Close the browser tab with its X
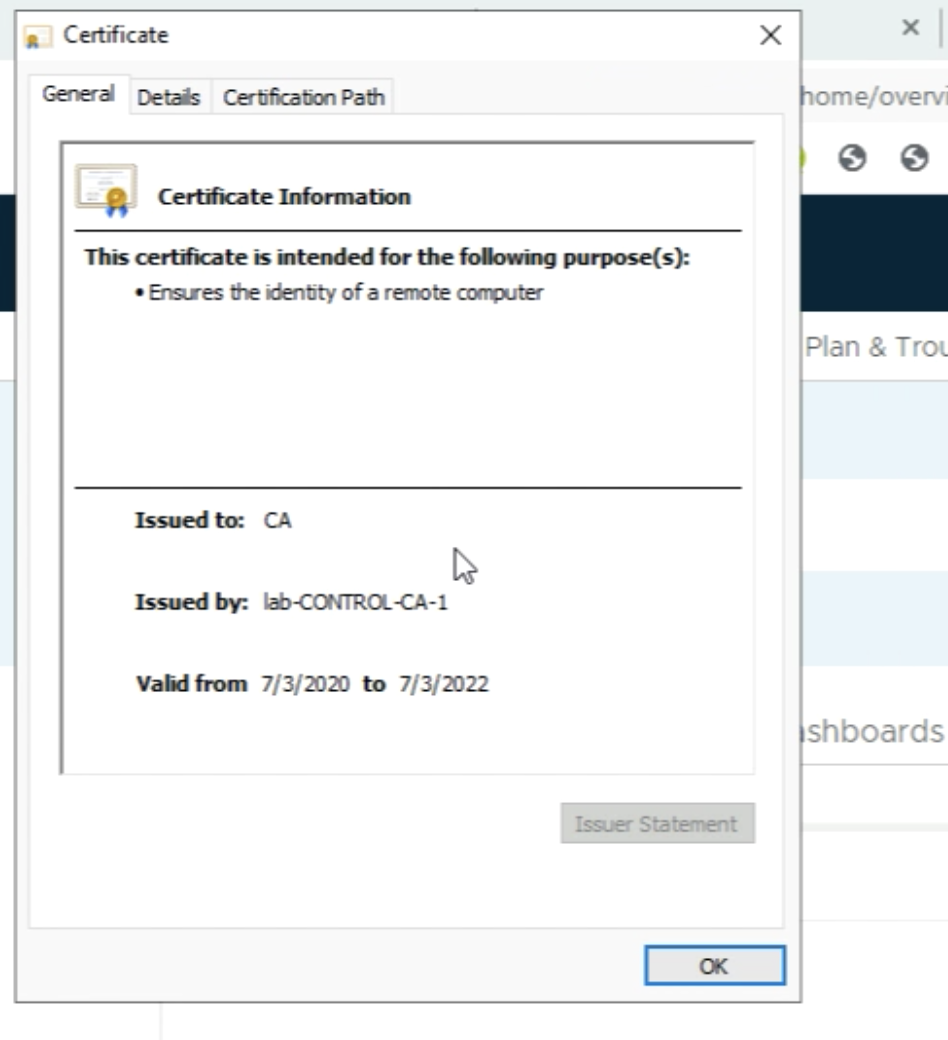948x1040 pixels. 910,28
